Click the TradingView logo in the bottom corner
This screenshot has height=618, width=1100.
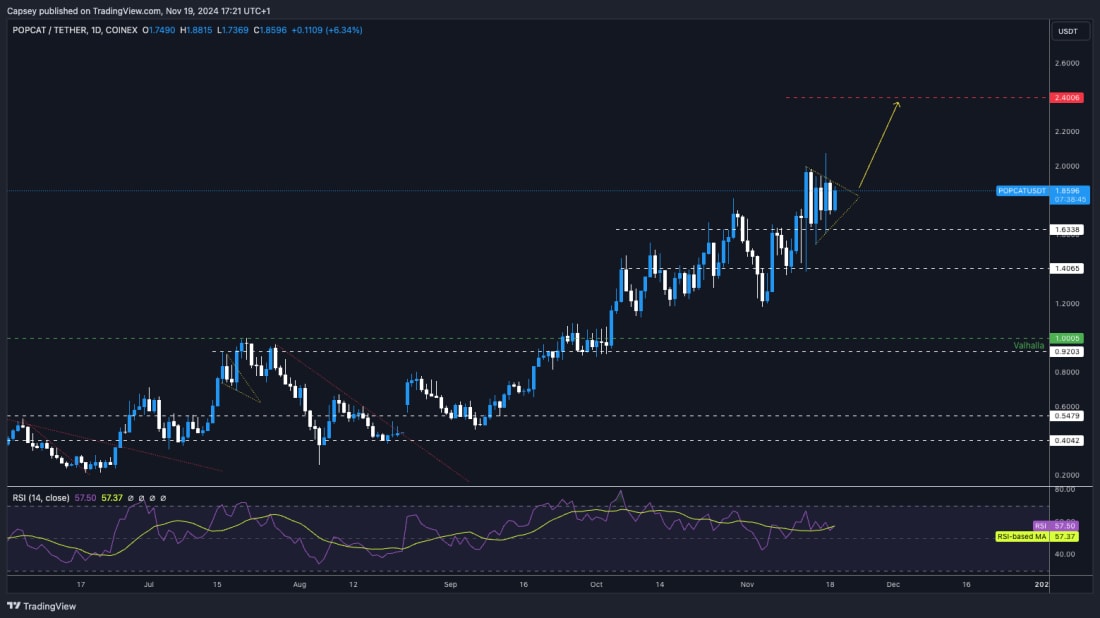point(42,604)
